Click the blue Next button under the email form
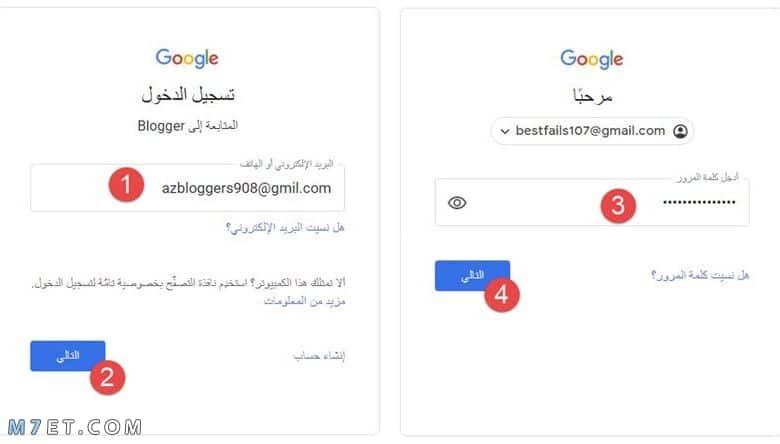 pyautogui.click(x=68, y=356)
